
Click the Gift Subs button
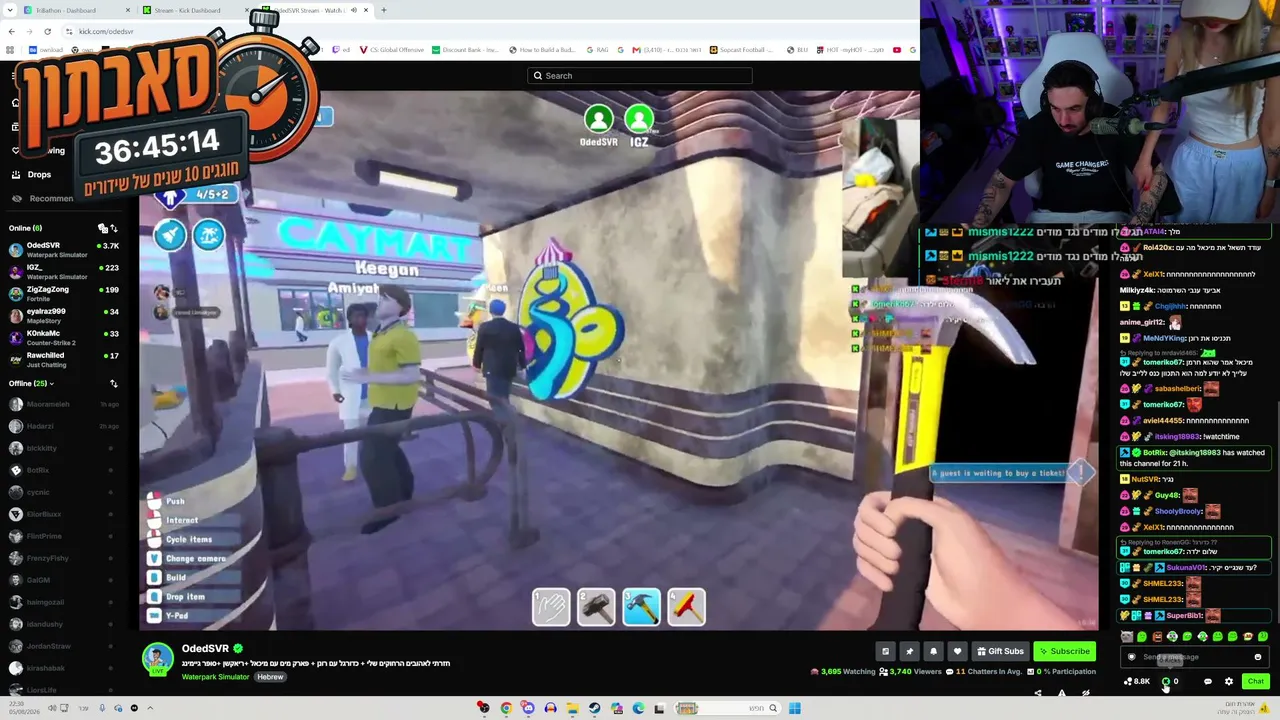tap(1000, 651)
